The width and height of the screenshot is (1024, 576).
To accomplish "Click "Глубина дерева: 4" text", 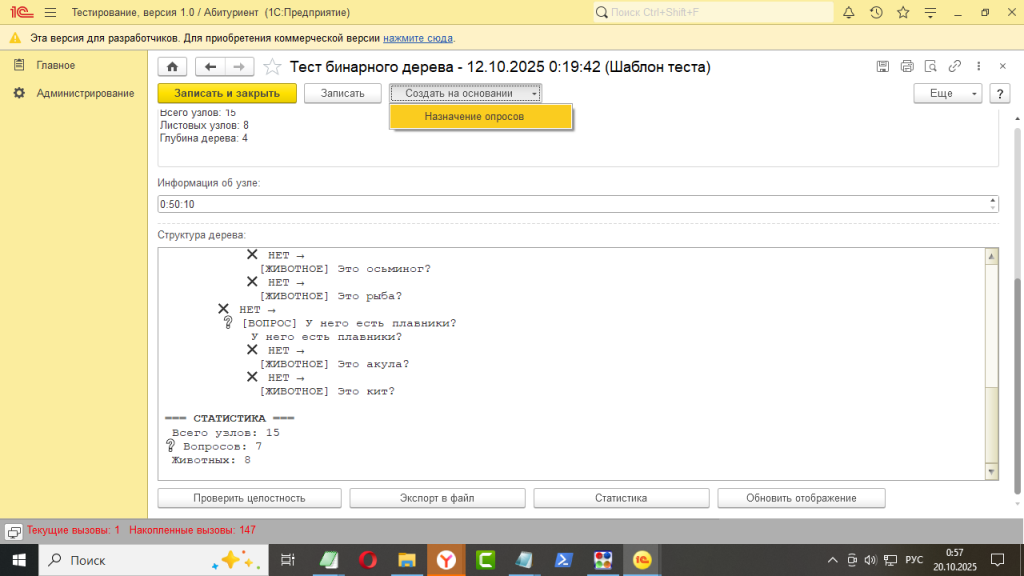I will coord(204,138).
